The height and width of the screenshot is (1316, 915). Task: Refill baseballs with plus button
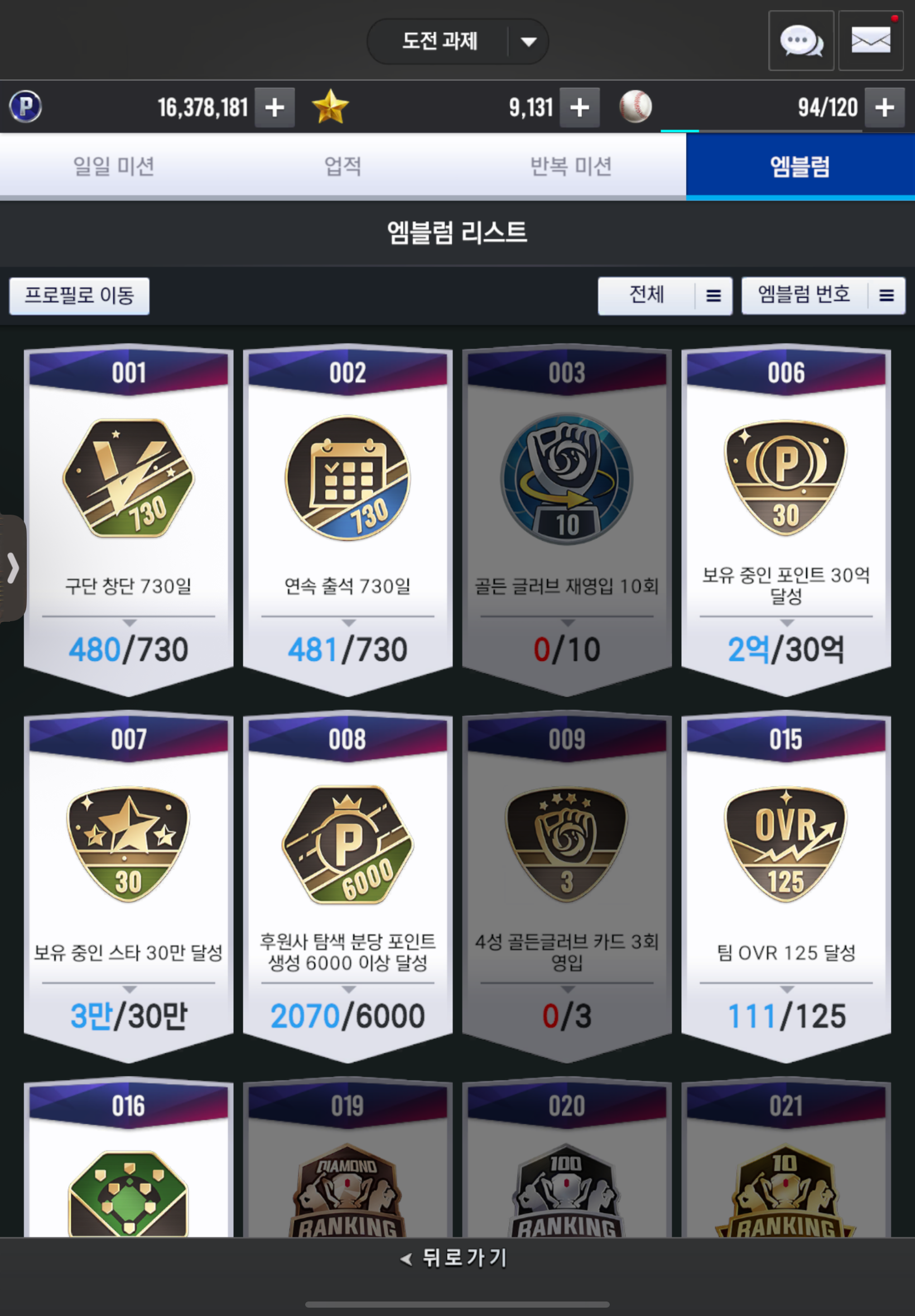pyautogui.click(x=885, y=107)
